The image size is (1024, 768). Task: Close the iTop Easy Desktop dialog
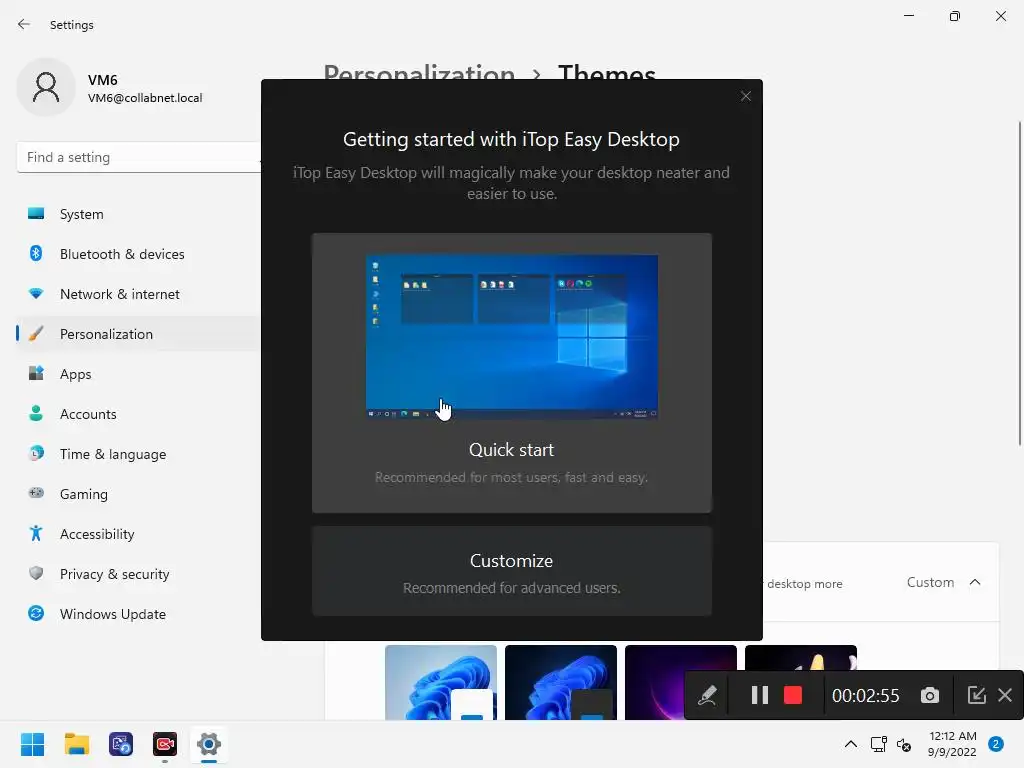pos(746,97)
